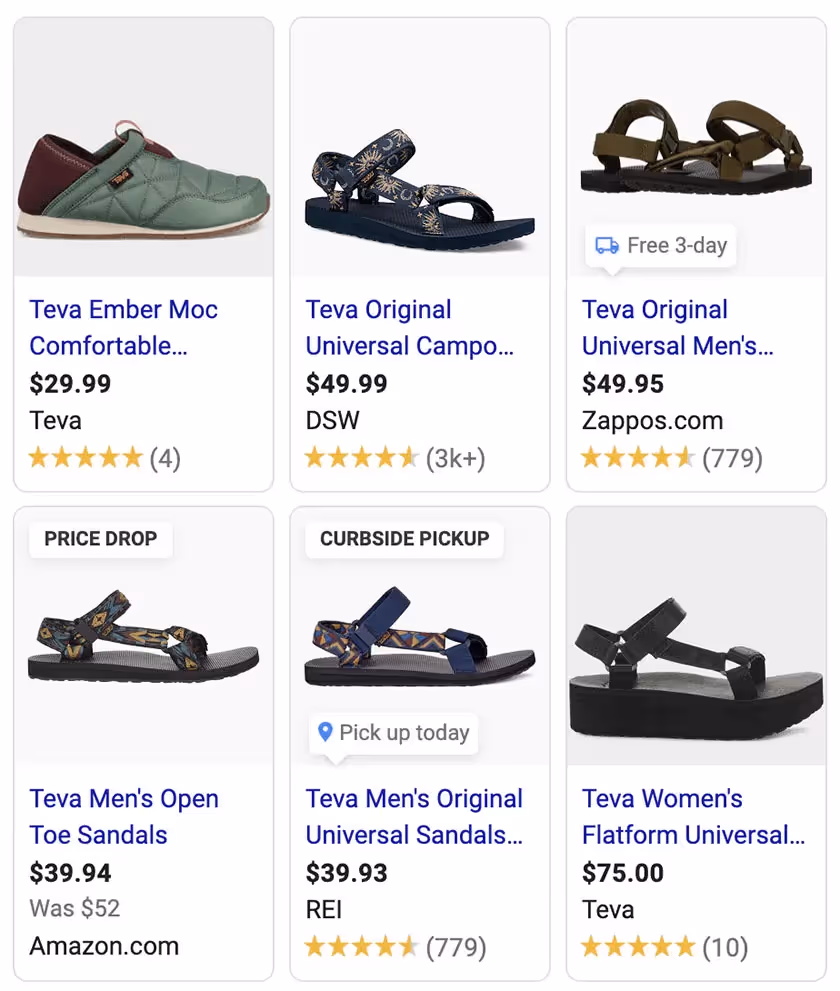This screenshot has width=840, height=991.
Task: Click the five-star rating under Teva Women's Flatform
Action: 637,947
